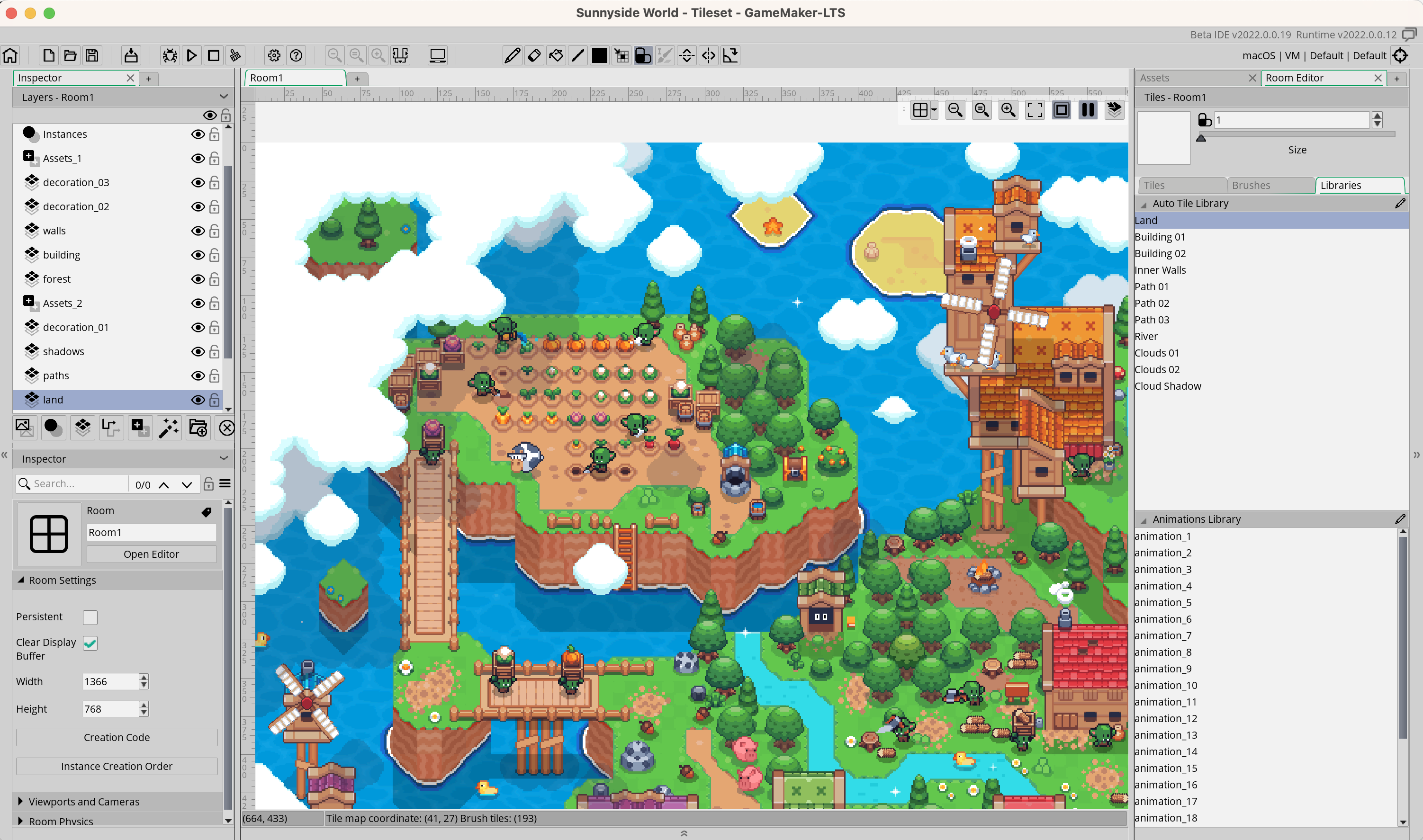Hide the forest layer
The height and width of the screenshot is (840, 1423).
click(x=198, y=279)
